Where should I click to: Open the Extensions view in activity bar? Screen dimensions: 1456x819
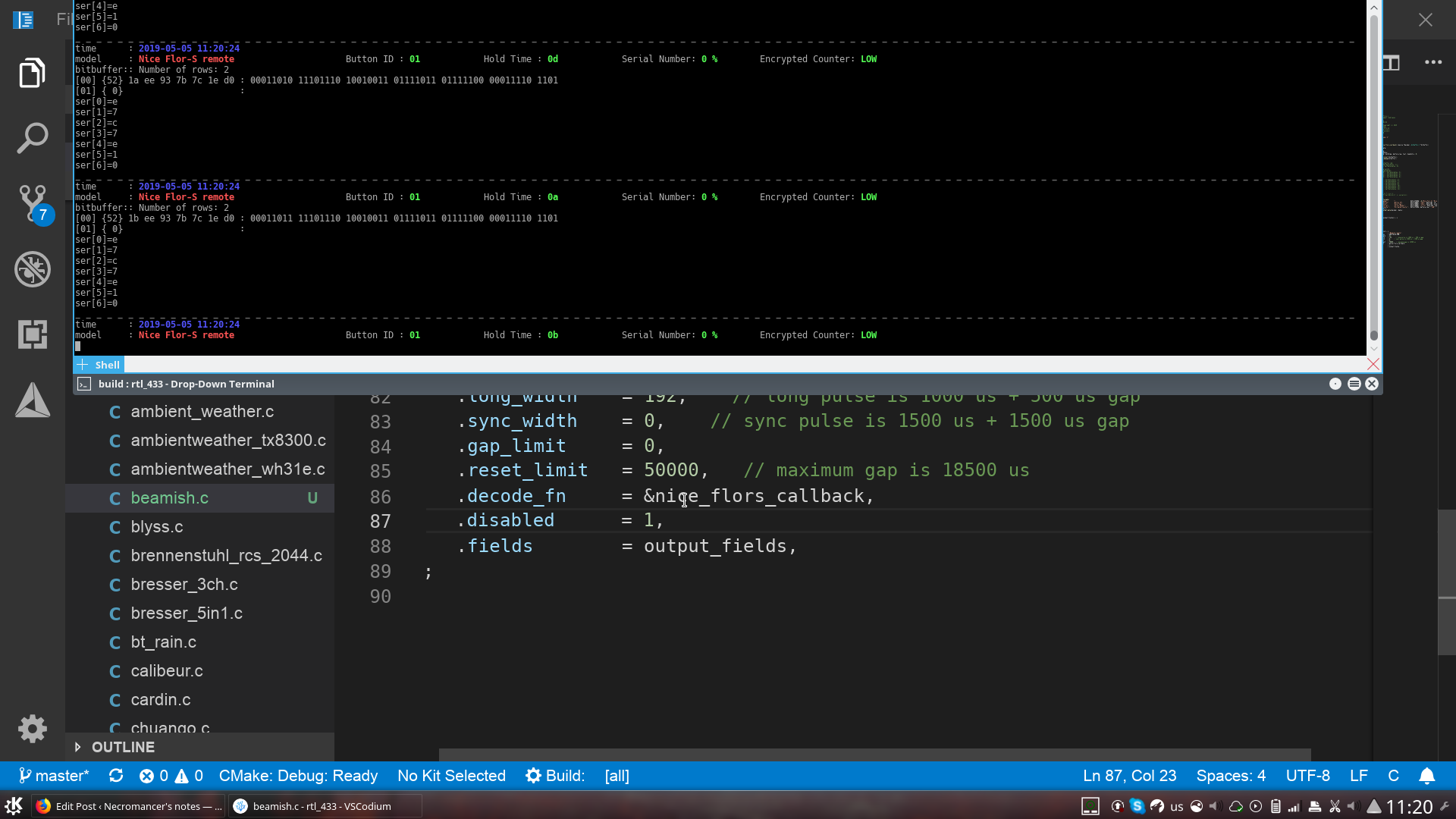pos(32,334)
